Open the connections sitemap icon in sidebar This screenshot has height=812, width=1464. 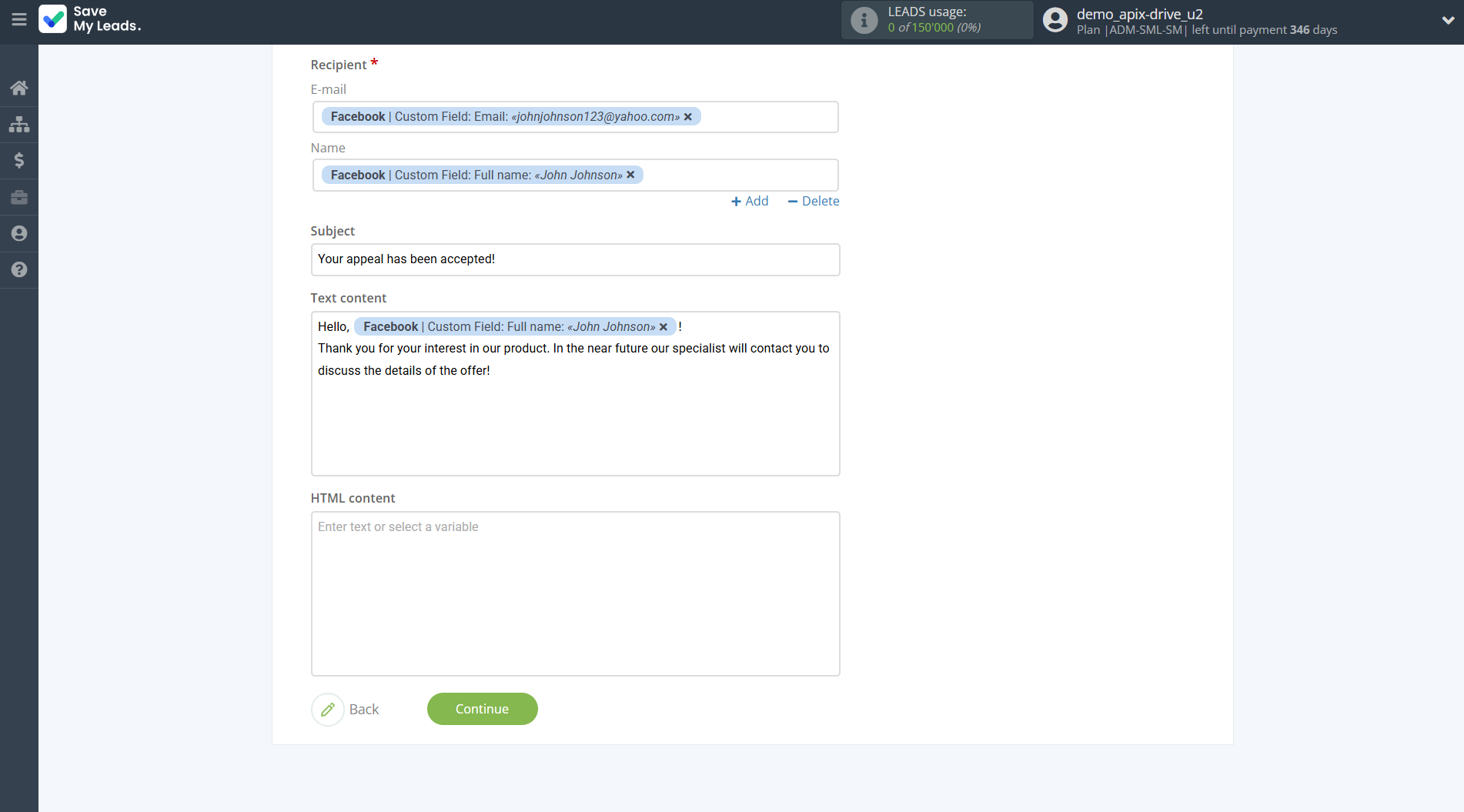pyautogui.click(x=19, y=124)
